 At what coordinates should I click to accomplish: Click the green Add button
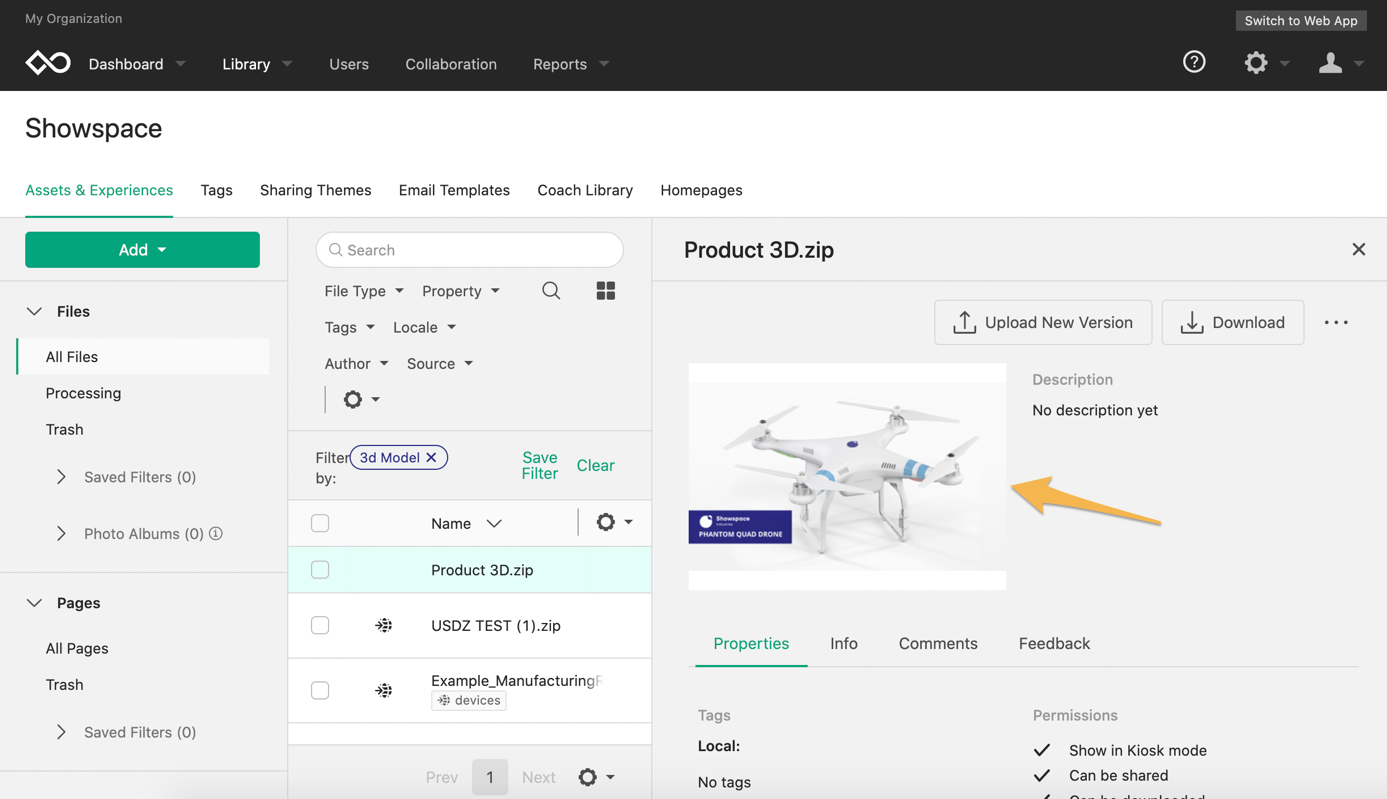click(x=142, y=250)
